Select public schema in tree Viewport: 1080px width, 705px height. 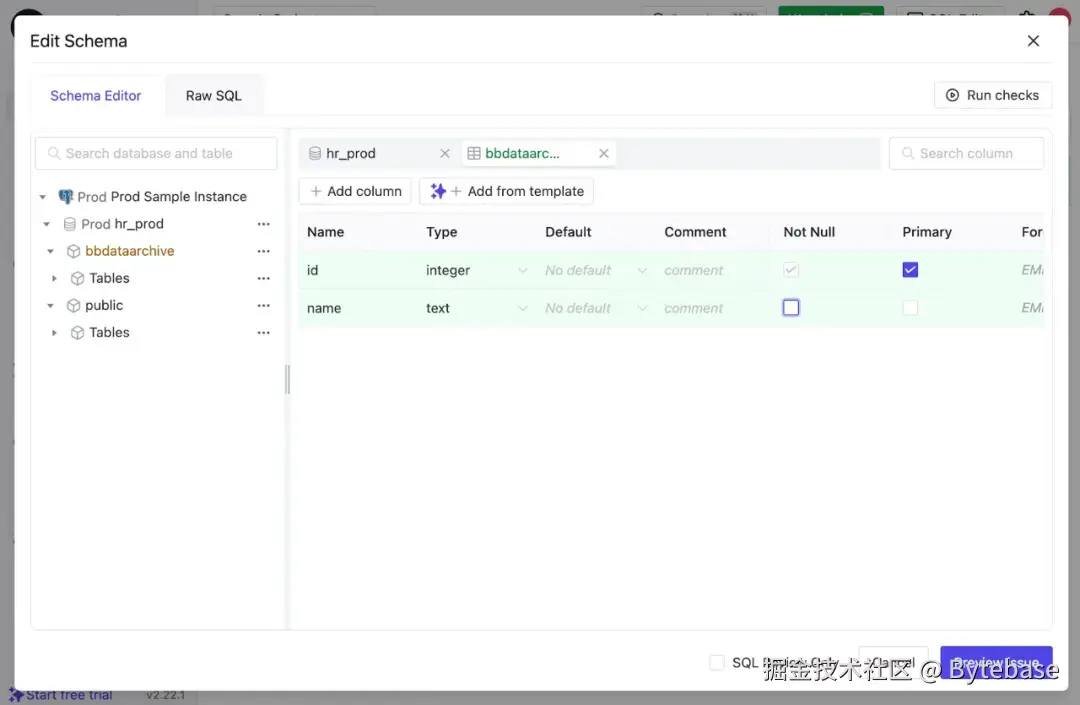104,305
